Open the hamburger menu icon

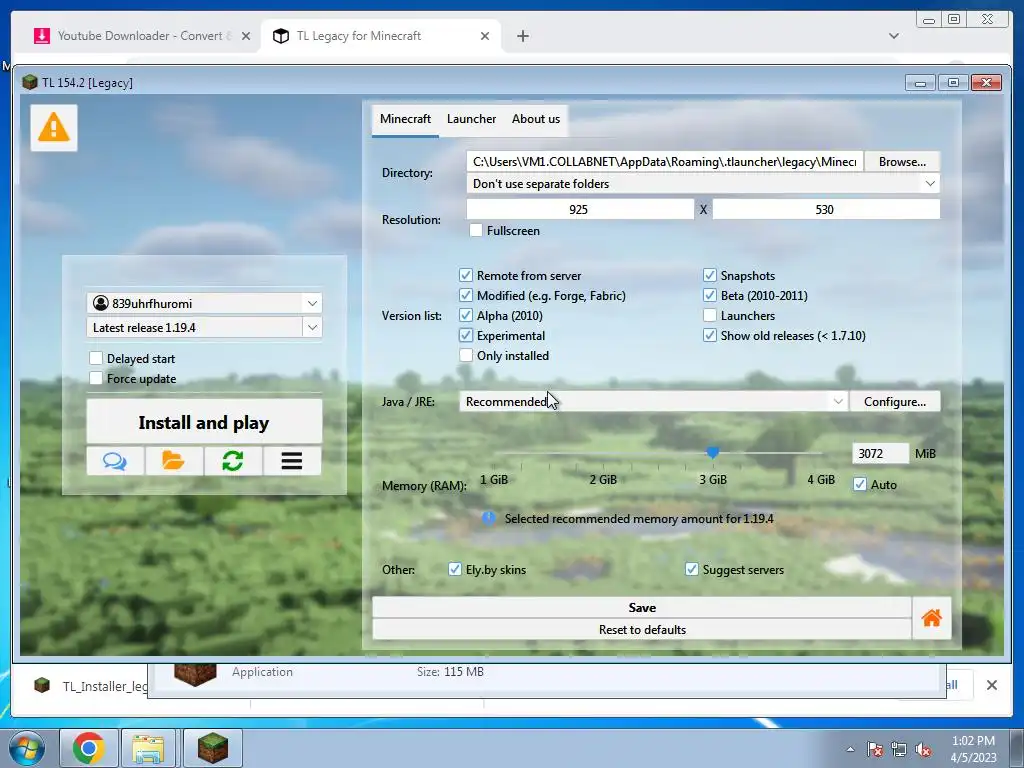coord(292,461)
